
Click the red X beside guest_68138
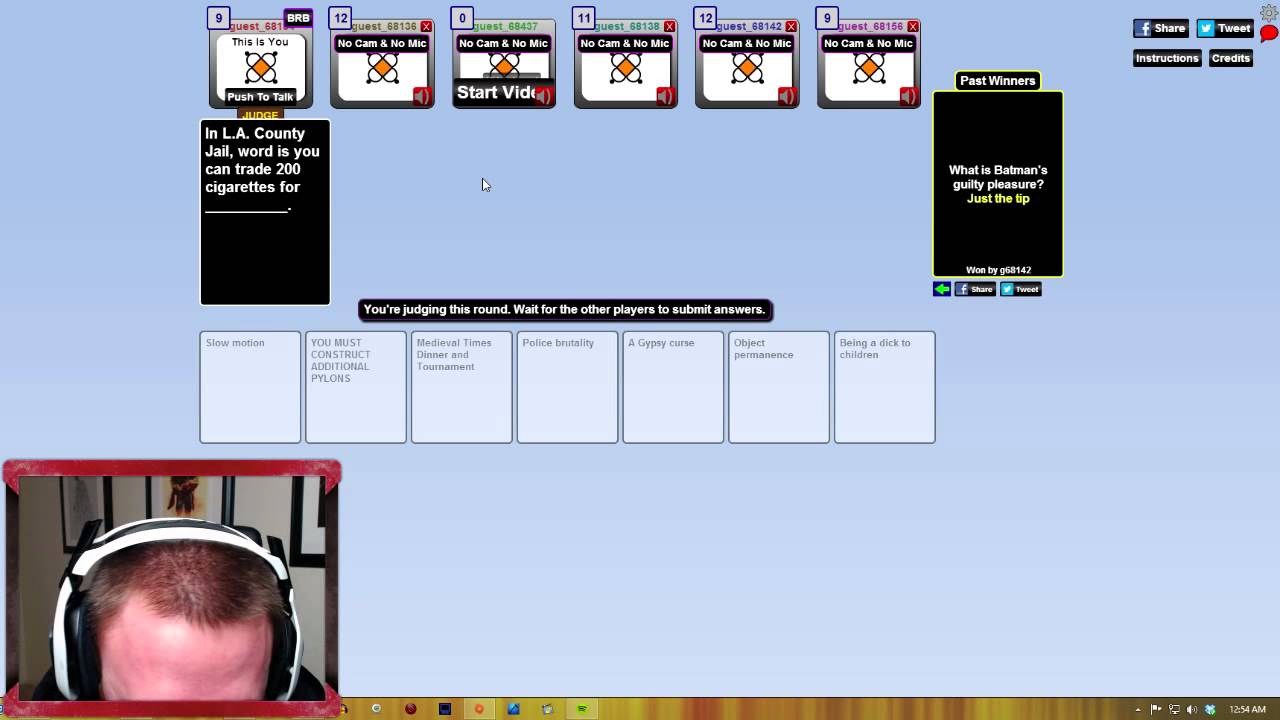(x=670, y=26)
